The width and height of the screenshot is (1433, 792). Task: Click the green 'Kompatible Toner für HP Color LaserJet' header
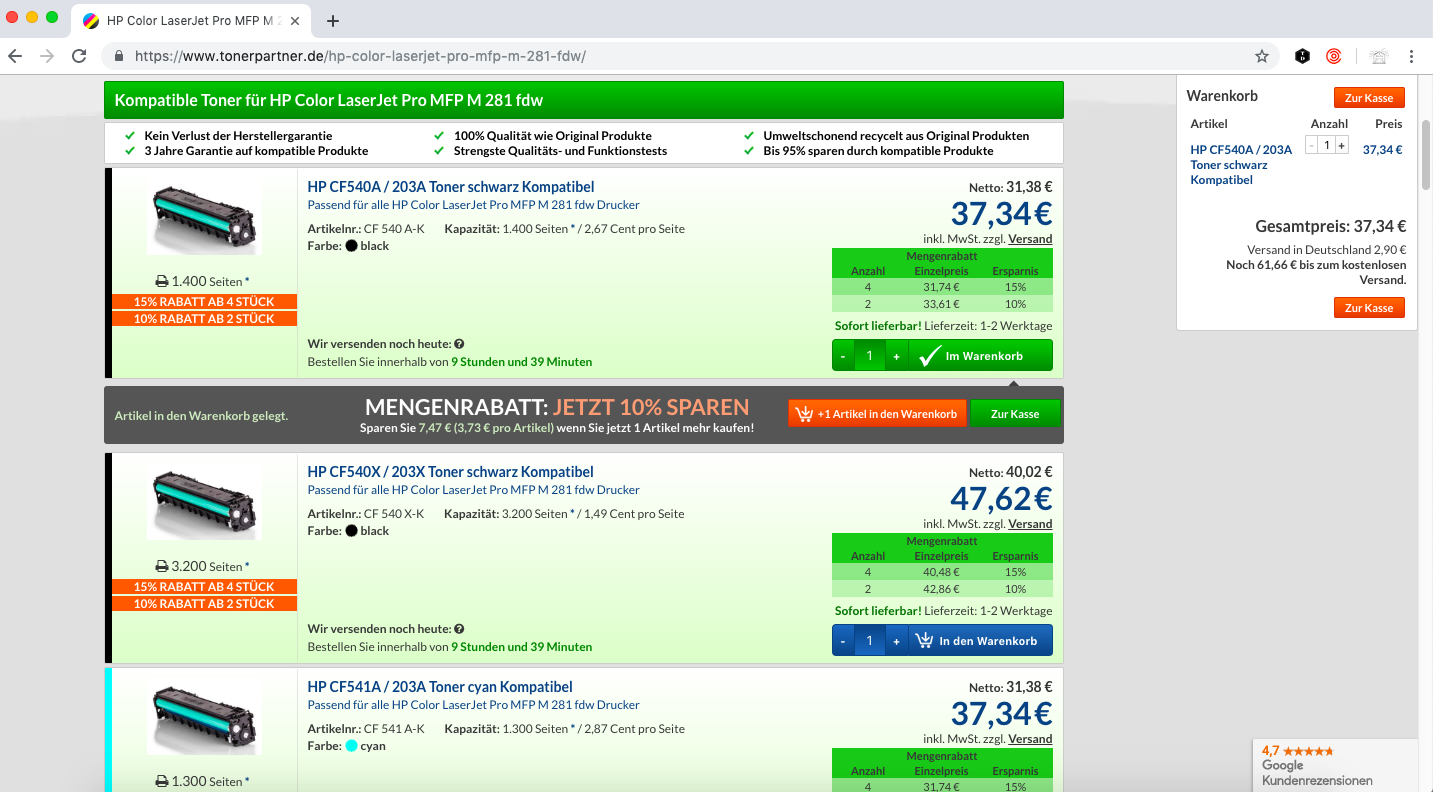point(584,100)
